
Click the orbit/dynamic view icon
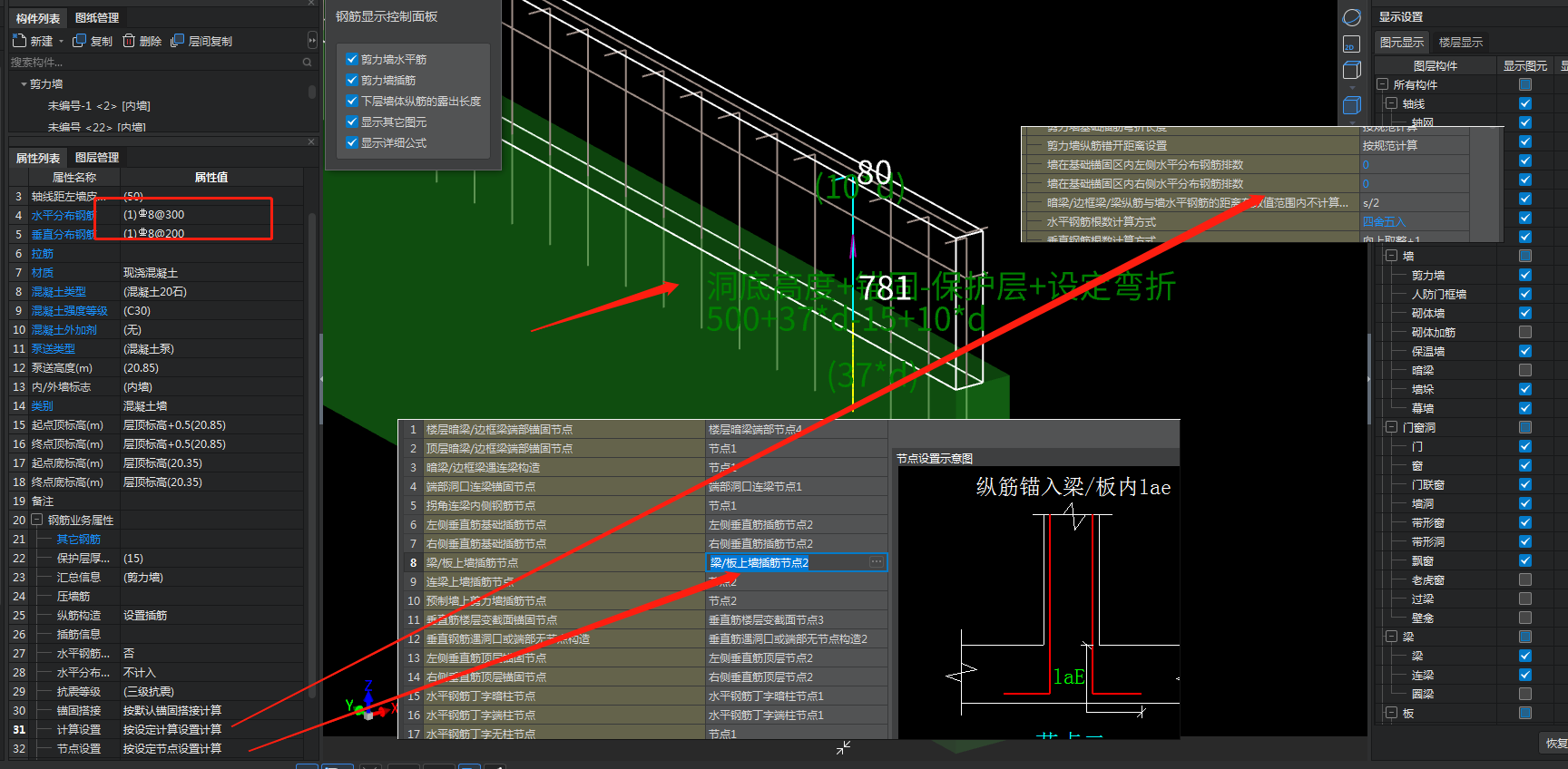[1352, 17]
